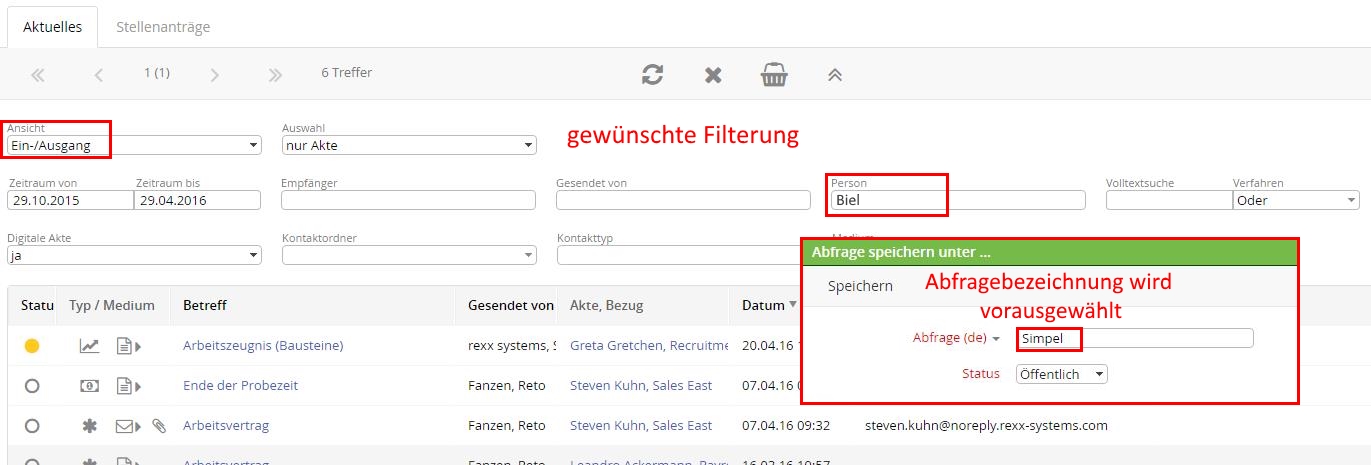Click the Zeitraum bis date field
Screen dimensions: 1371x465
point(197,200)
